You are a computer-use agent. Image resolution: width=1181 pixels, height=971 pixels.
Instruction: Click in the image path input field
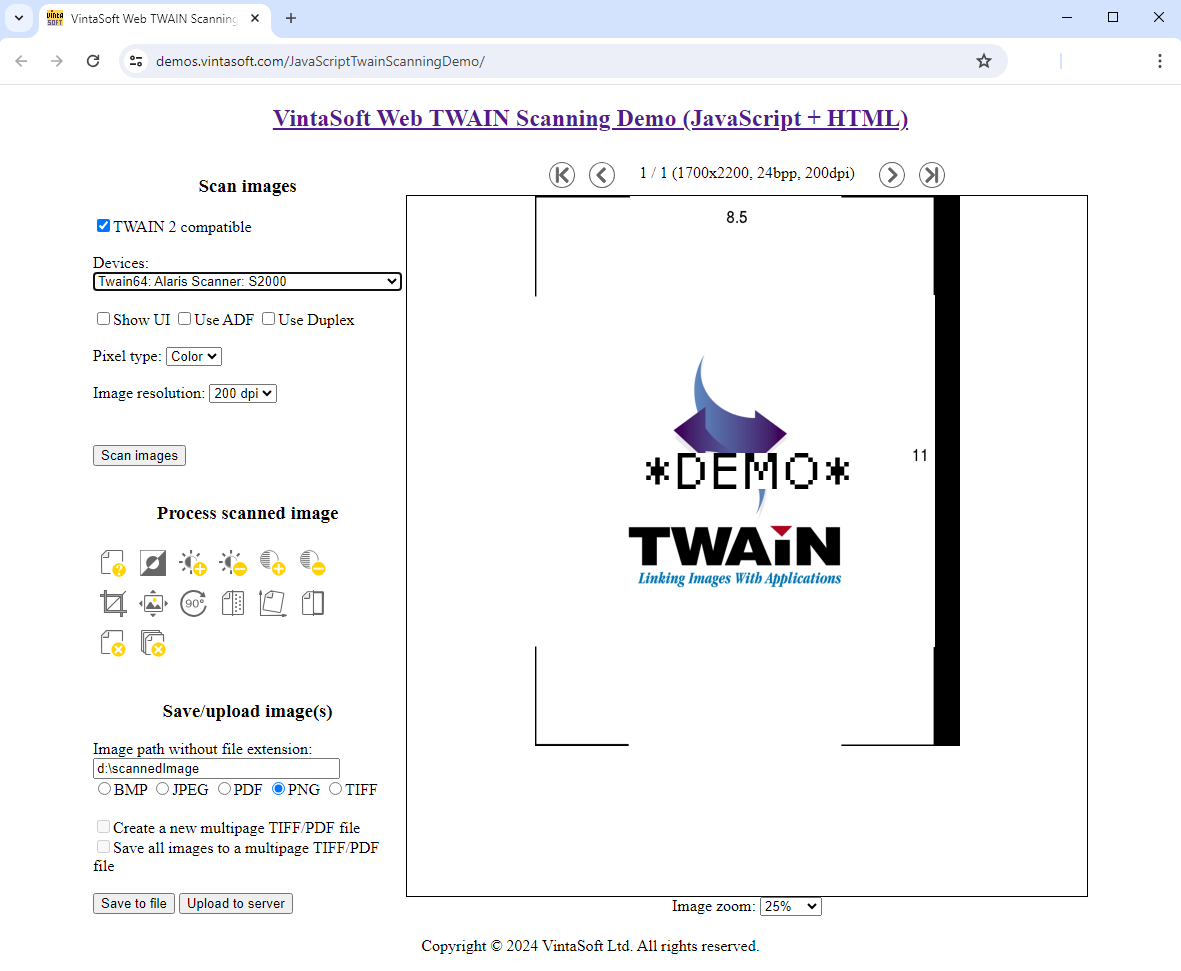tap(216, 768)
